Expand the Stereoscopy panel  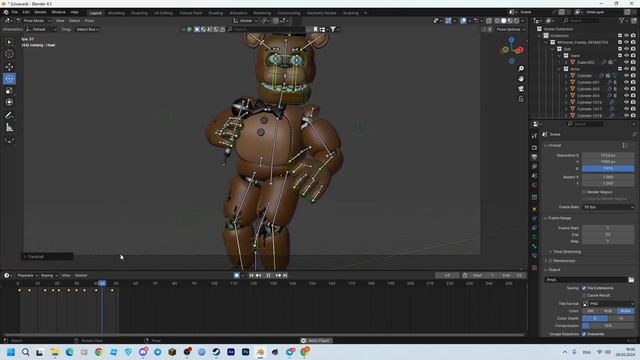click(561, 261)
